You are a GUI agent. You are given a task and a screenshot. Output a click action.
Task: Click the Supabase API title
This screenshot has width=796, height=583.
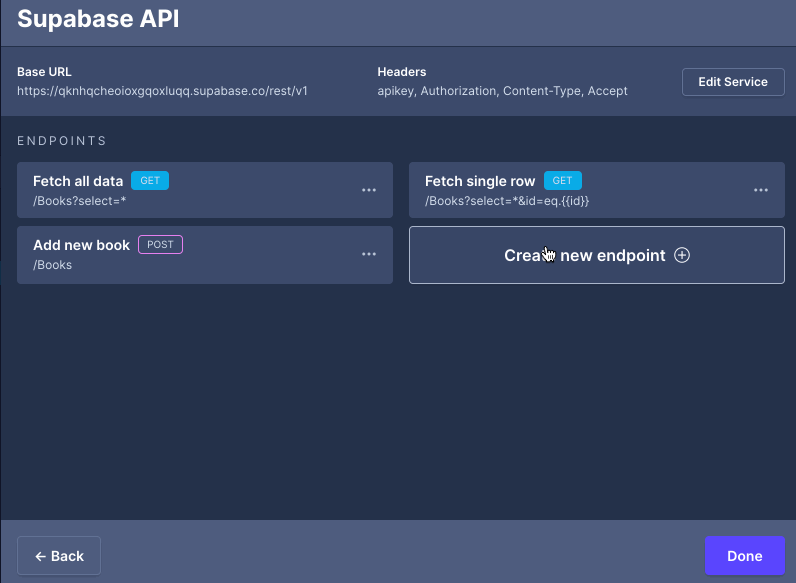point(98,19)
